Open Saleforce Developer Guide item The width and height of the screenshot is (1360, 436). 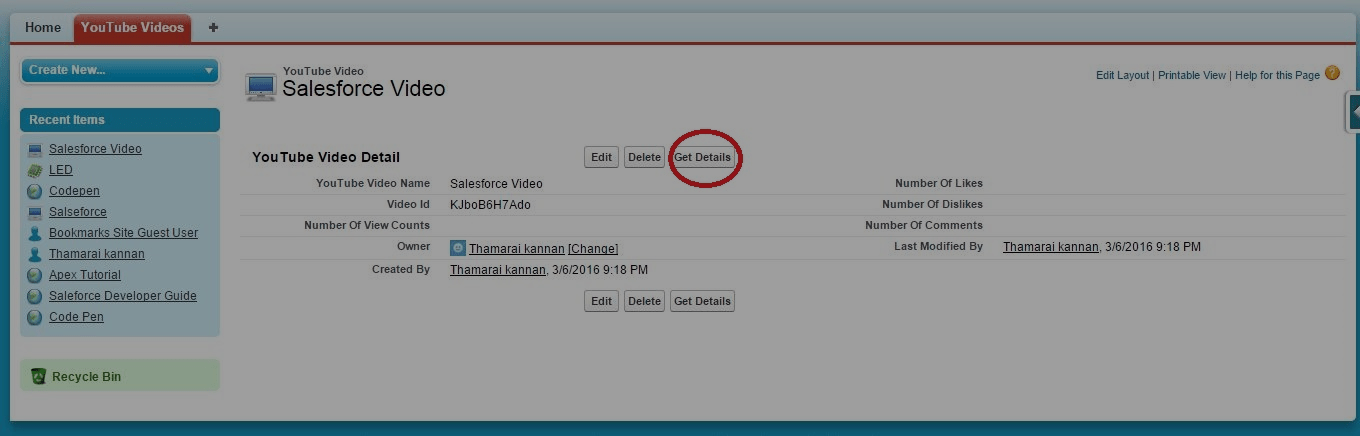[x=123, y=296]
